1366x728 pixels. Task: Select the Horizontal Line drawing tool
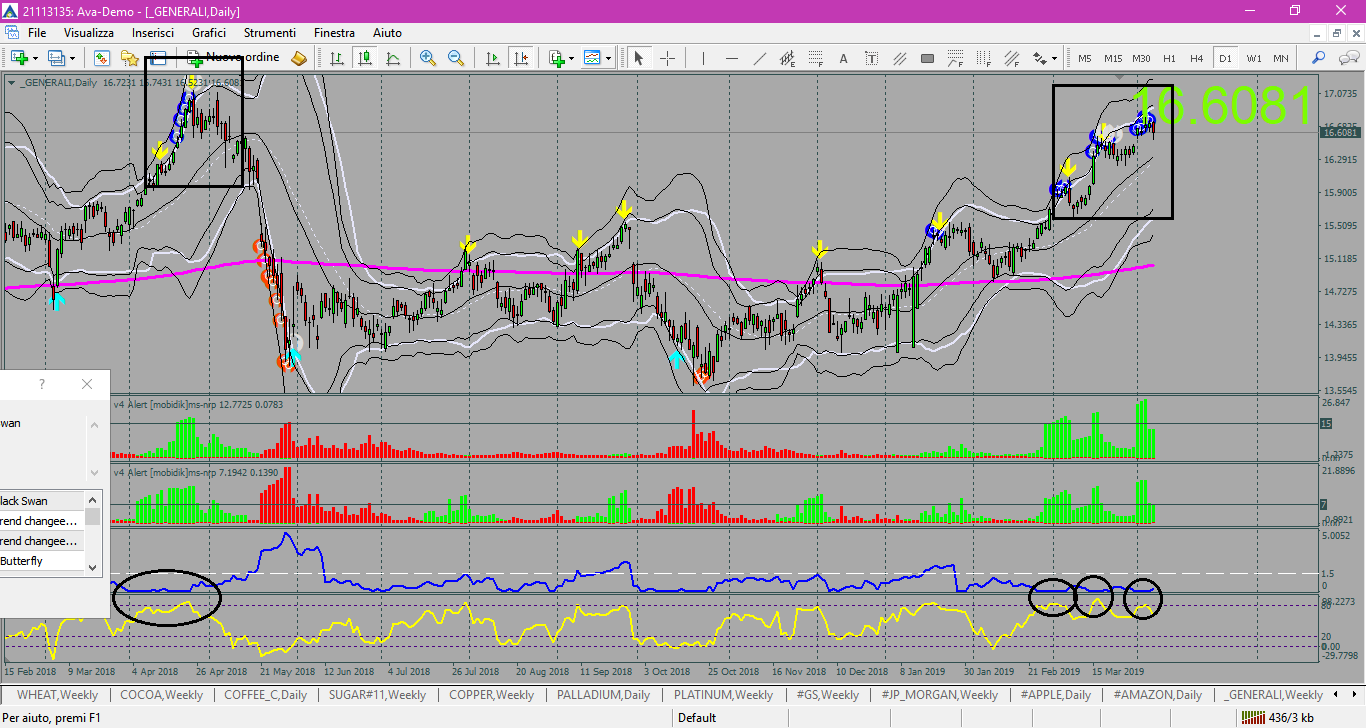[x=731, y=58]
